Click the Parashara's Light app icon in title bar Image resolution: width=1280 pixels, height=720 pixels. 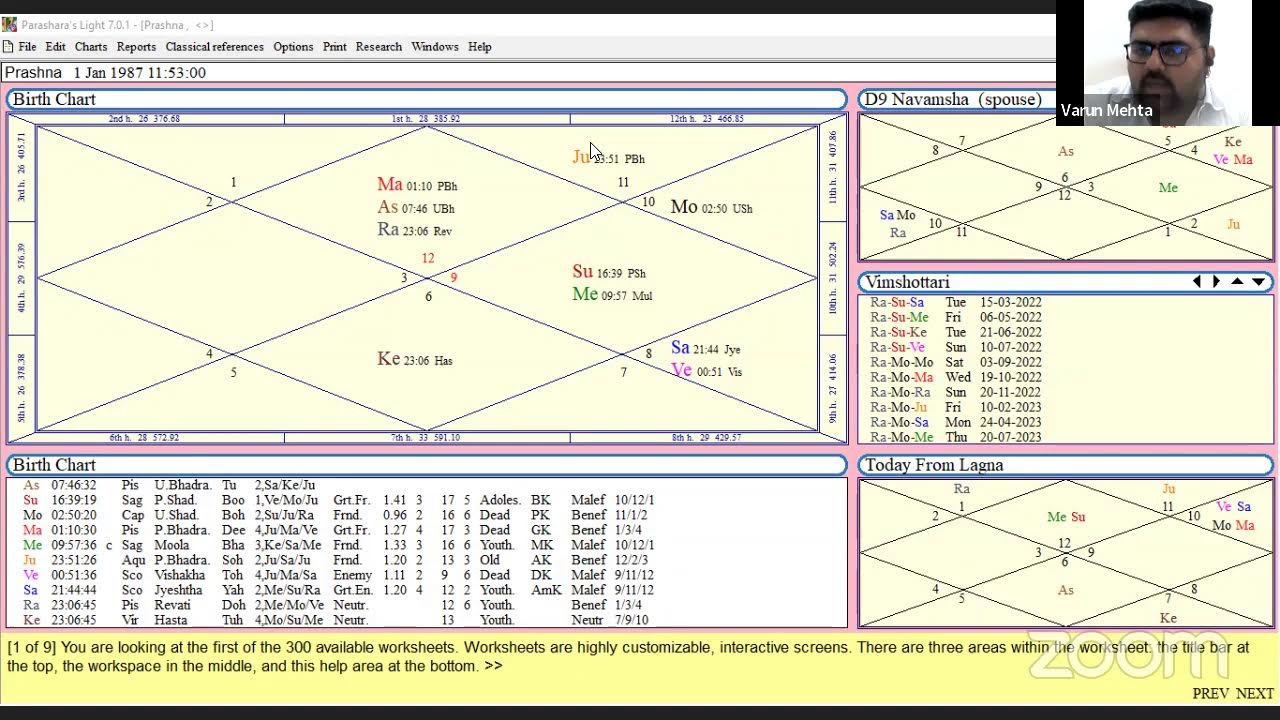(x=9, y=24)
